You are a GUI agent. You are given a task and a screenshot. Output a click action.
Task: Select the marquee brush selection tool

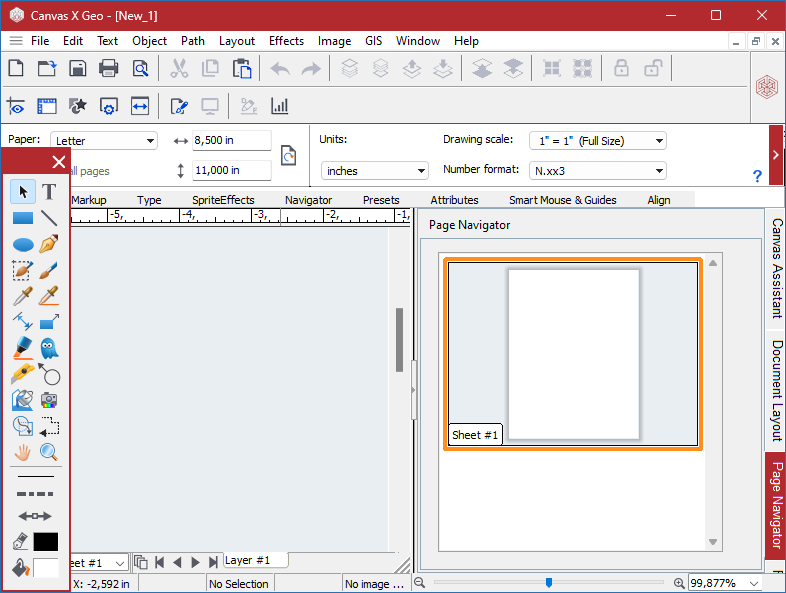[23, 271]
